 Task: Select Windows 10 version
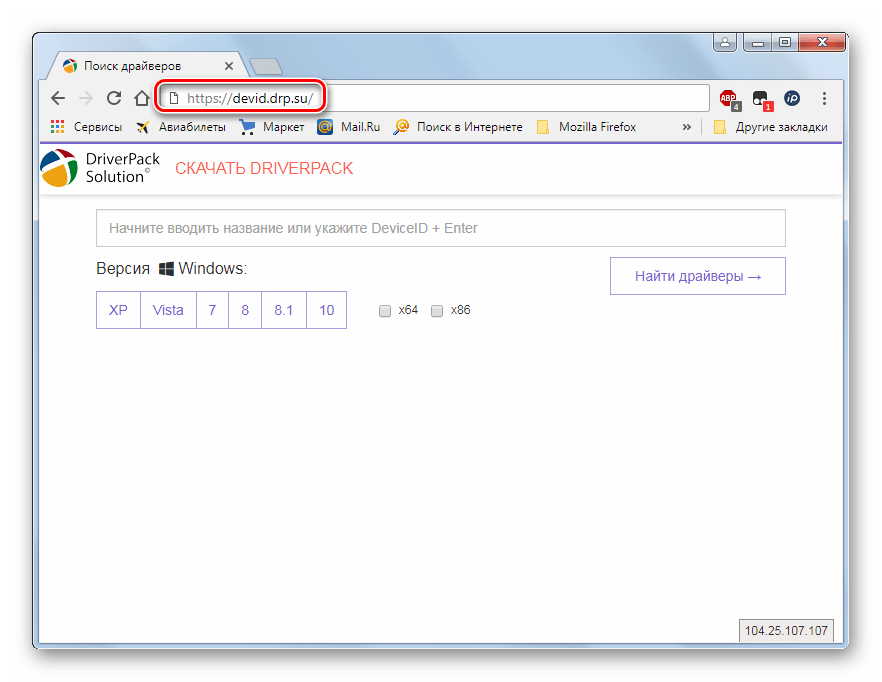point(326,310)
